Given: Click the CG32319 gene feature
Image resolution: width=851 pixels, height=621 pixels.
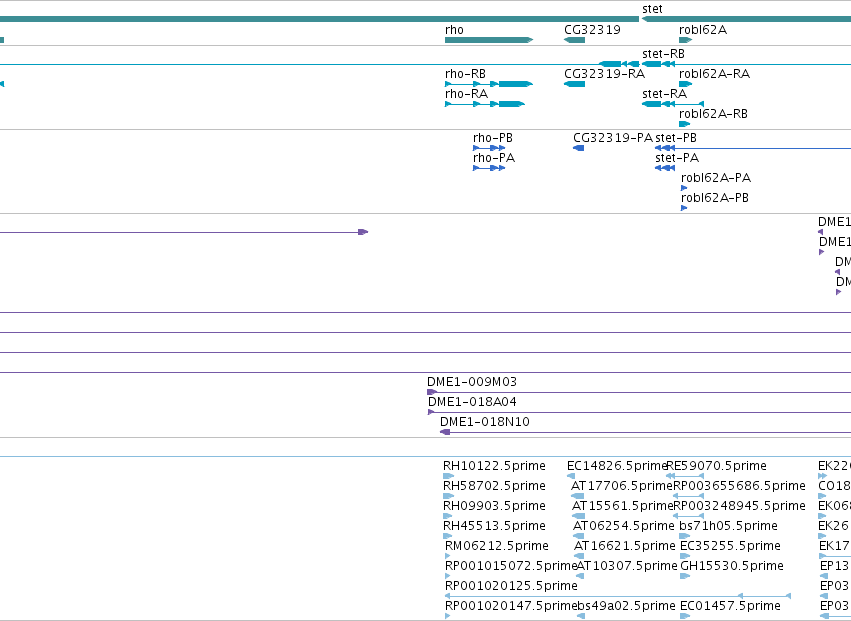Looking at the screenshot, I should (x=575, y=40).
